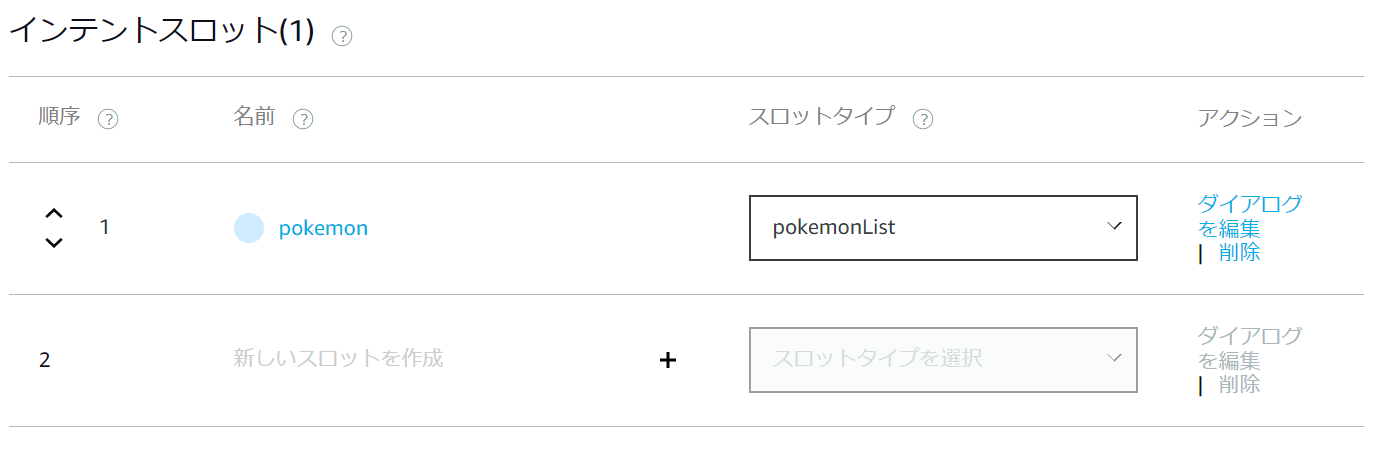
Task: Expand the pokemonList slot type dropdown
Action: click(943, 228)
